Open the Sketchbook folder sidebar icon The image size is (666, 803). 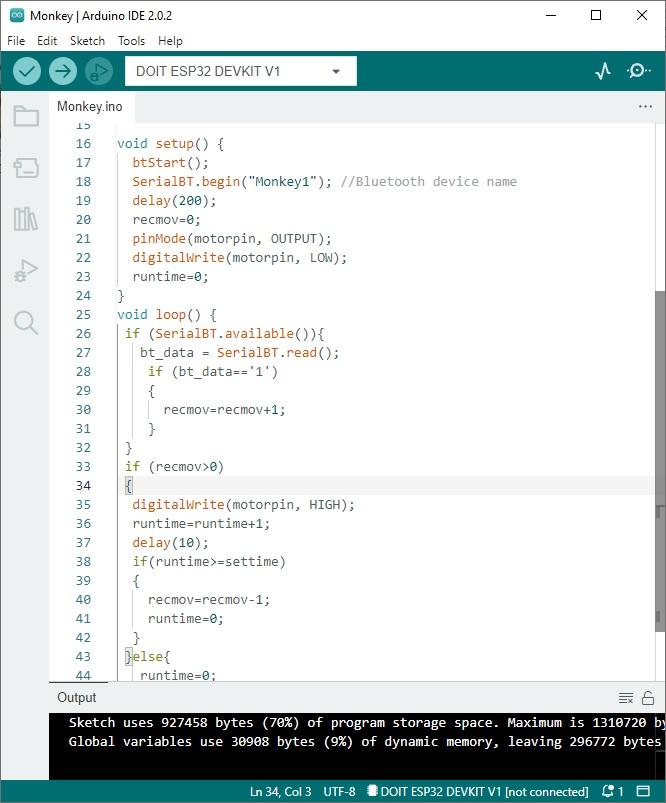tap(26, 116)
